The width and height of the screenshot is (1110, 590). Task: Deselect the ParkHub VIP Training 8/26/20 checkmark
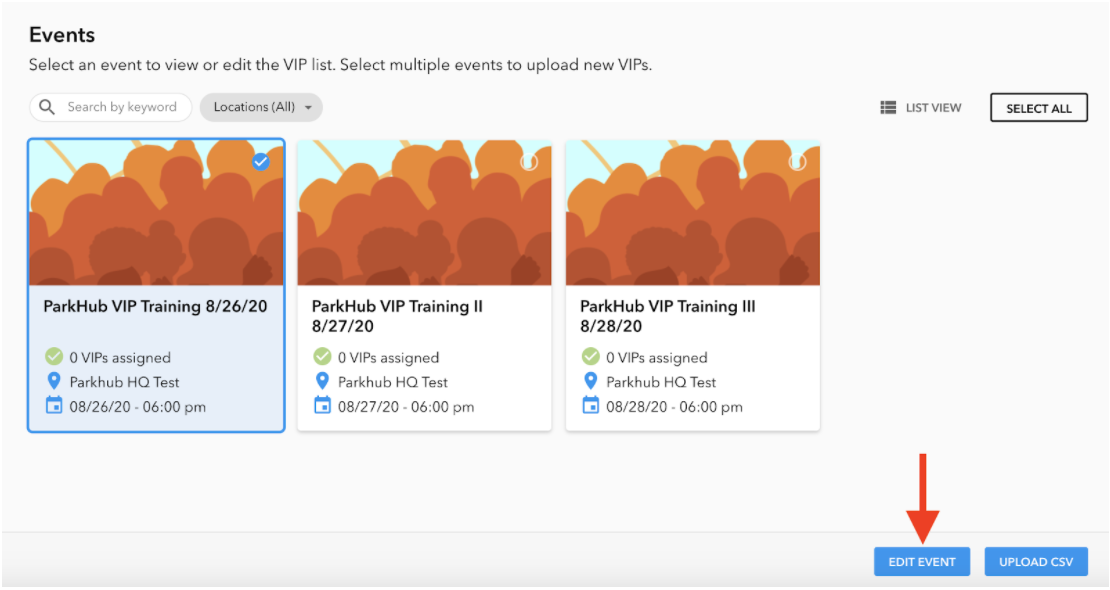coord(261,162)
